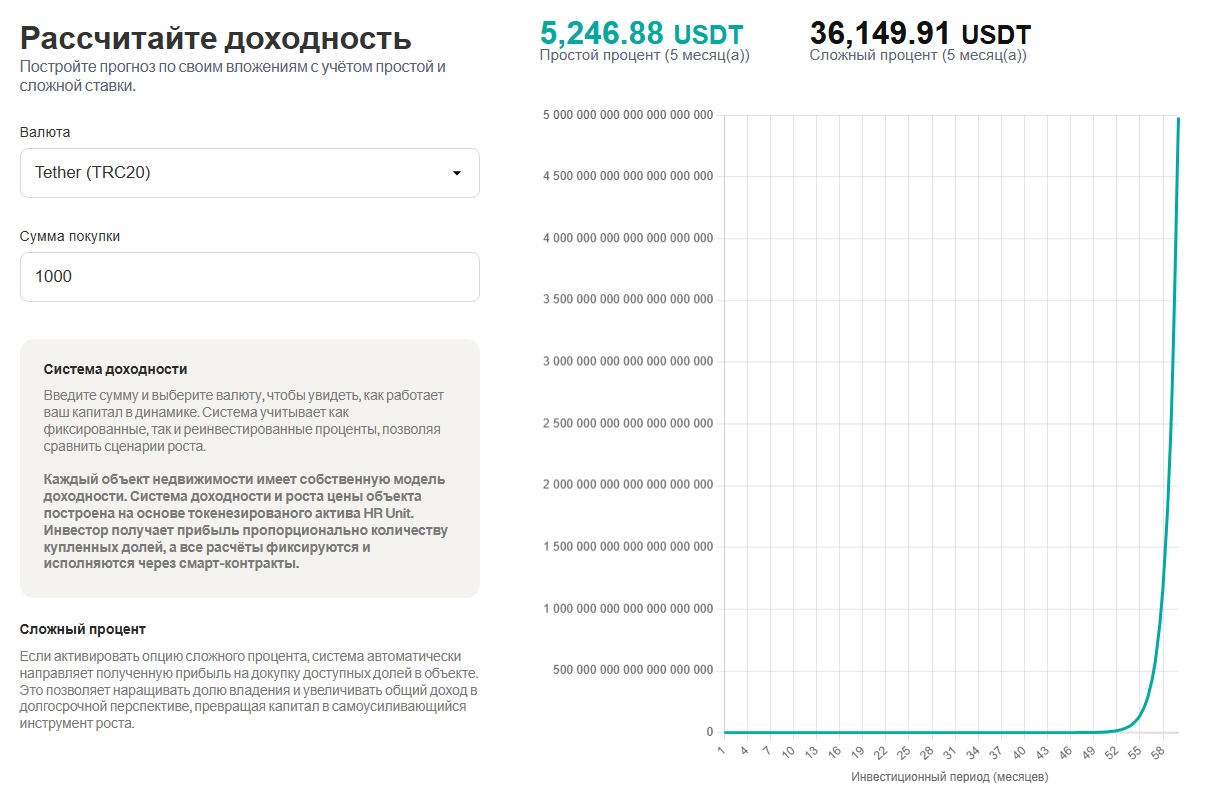Click the Рассчитайте доходность page heading
1205x800 pixels.
215,35
